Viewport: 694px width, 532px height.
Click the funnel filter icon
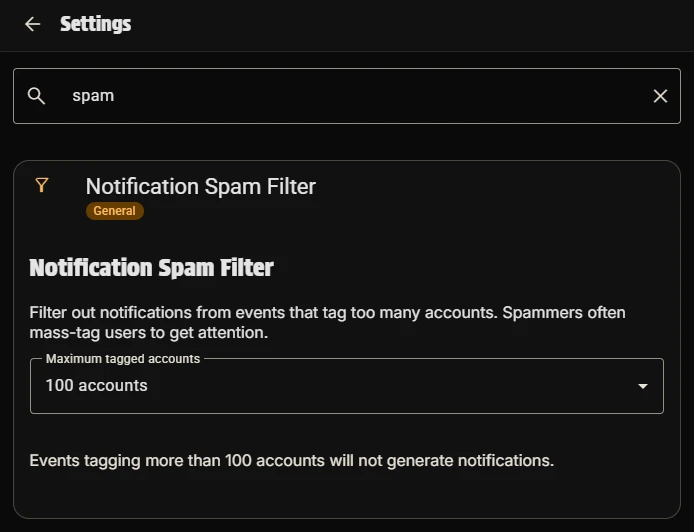tap(41, 185)
